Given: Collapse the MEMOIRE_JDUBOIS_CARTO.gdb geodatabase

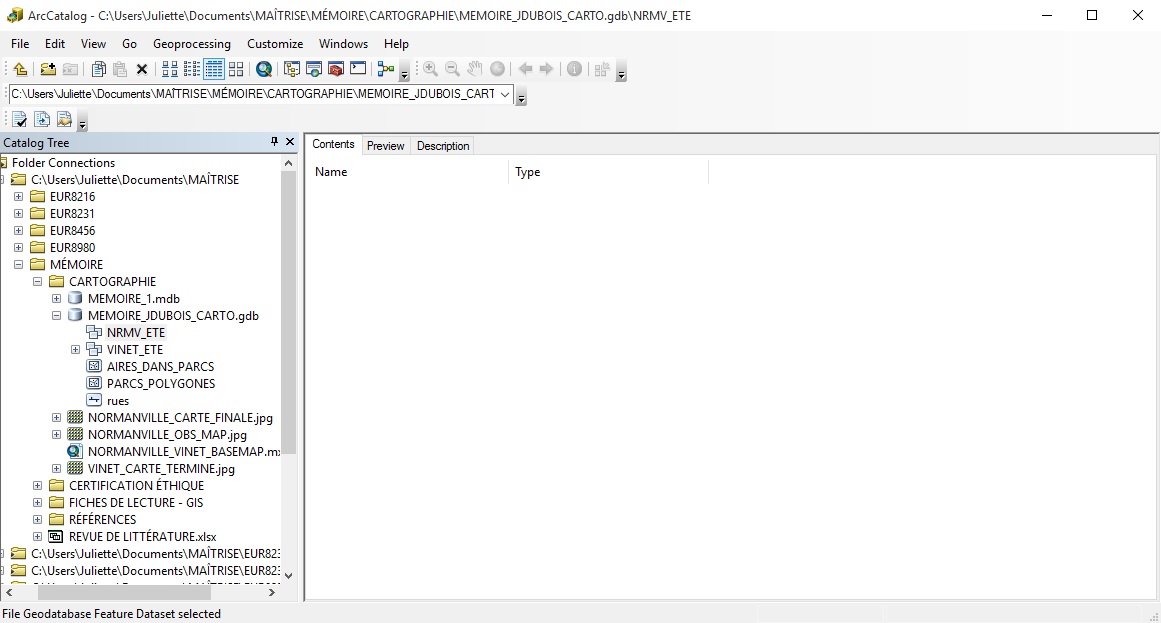Looking at the screenshot, I should coord(57,315).
